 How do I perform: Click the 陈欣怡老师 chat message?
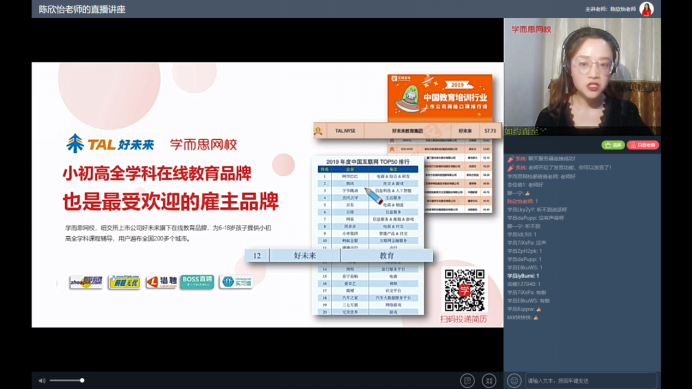tap(522, 201)
